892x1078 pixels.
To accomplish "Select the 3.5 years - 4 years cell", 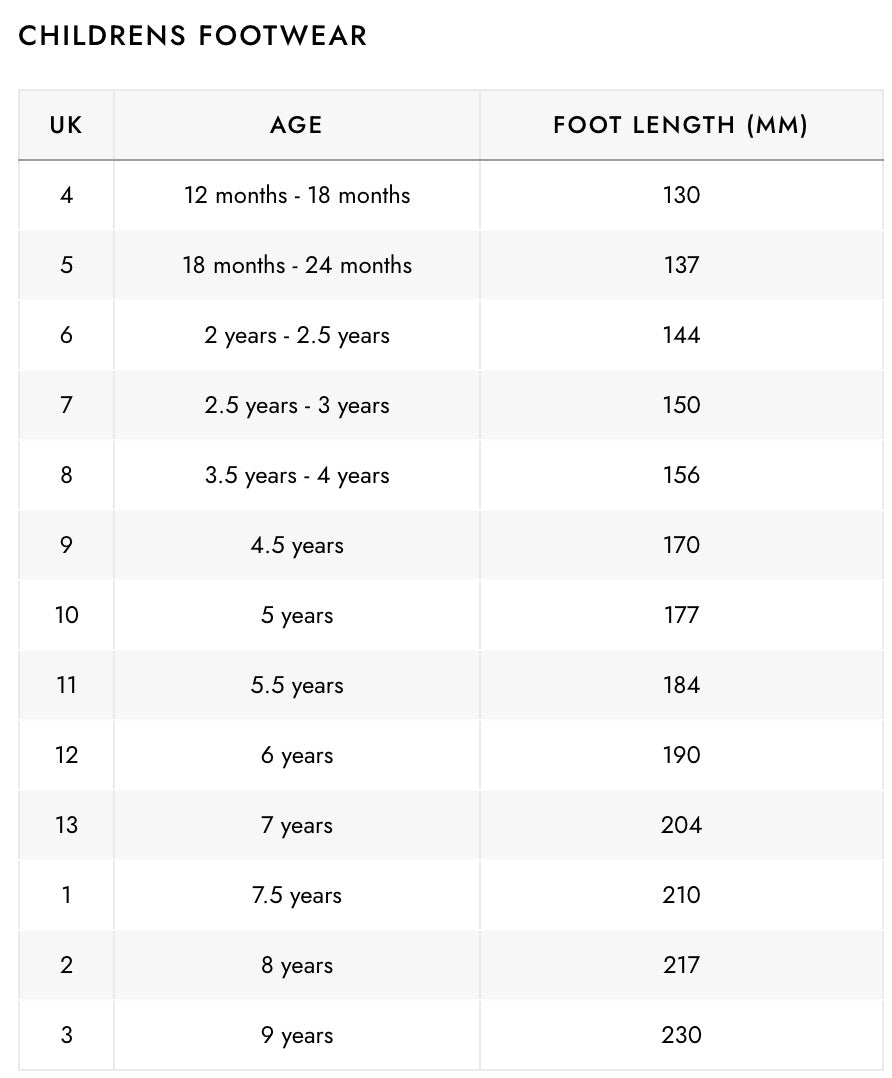I will [296, 475].
